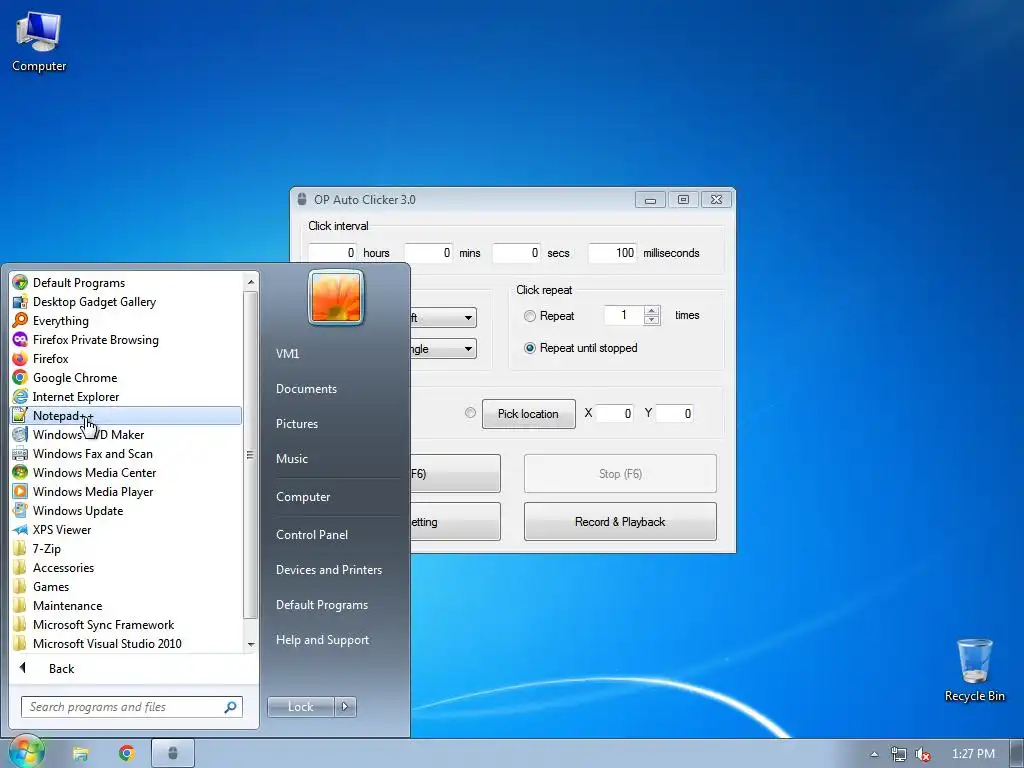This screenshot has height=768, width=1024.
Task: Launch Desktop Gadget Gallery icon
Action: click(x=20, y=302)
